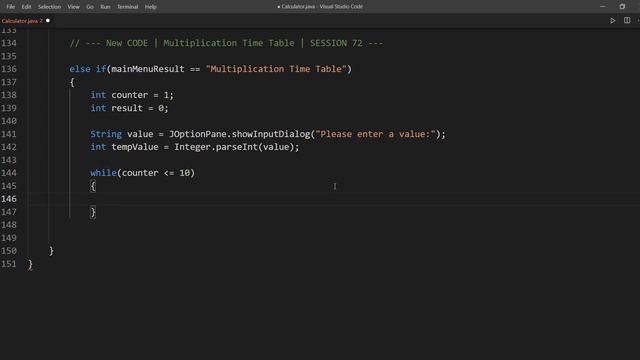Click the comment text 'Multiplication Time Table | SESSION 72'
The image size is (640, 360).
tap(263, 43)
